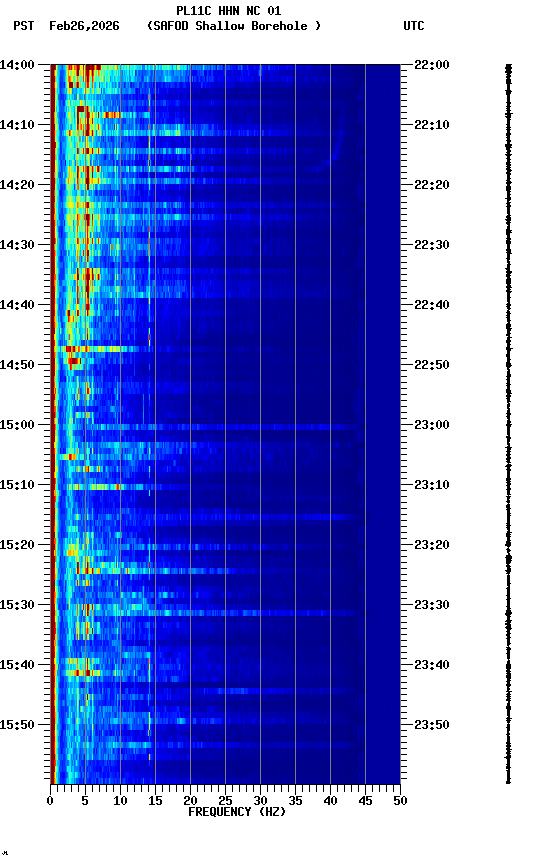
Task: Click the 15:50 PST time label
Action: [17, 725]
